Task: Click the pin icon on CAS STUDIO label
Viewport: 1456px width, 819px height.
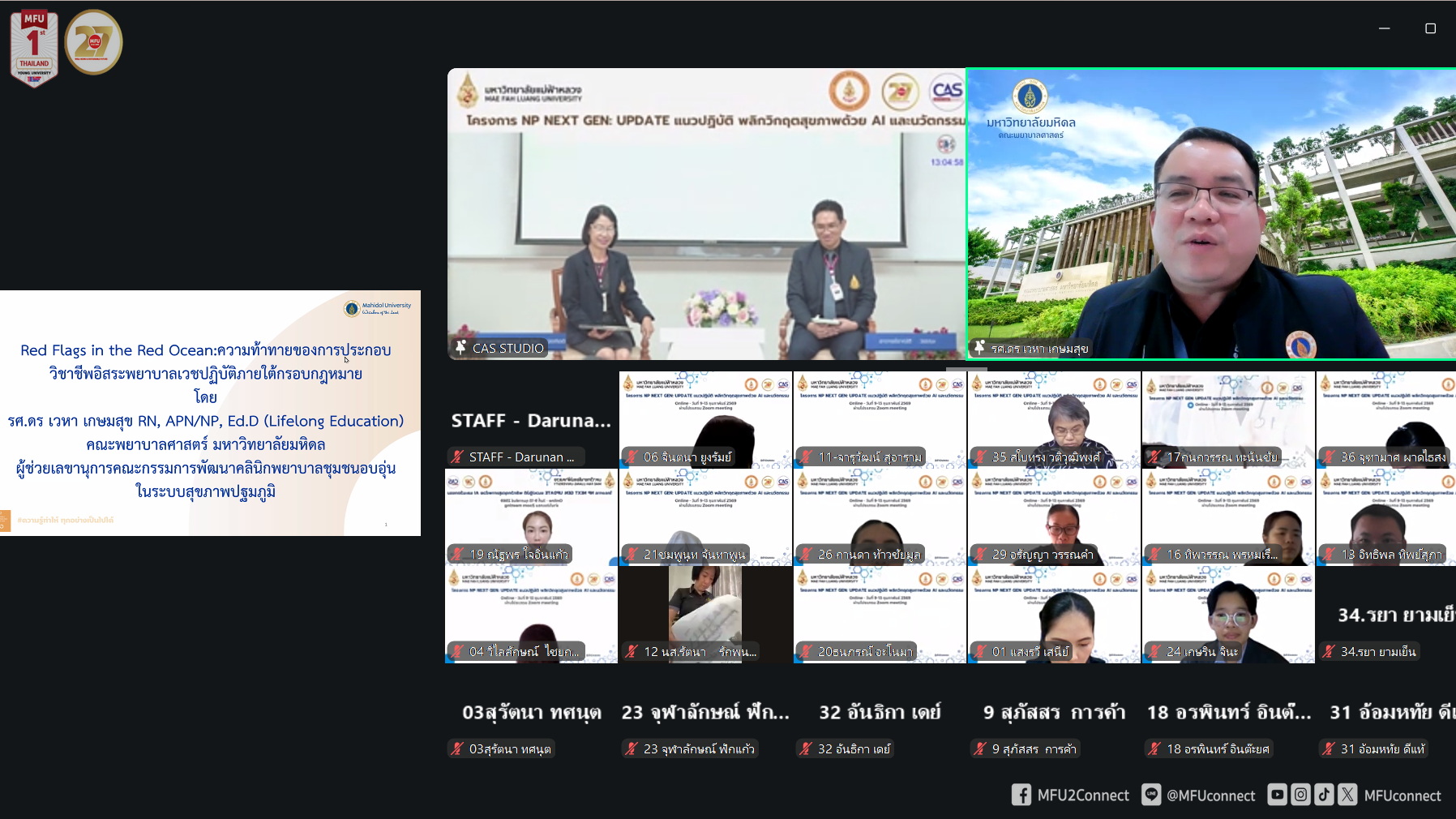Action: [460, 348]
